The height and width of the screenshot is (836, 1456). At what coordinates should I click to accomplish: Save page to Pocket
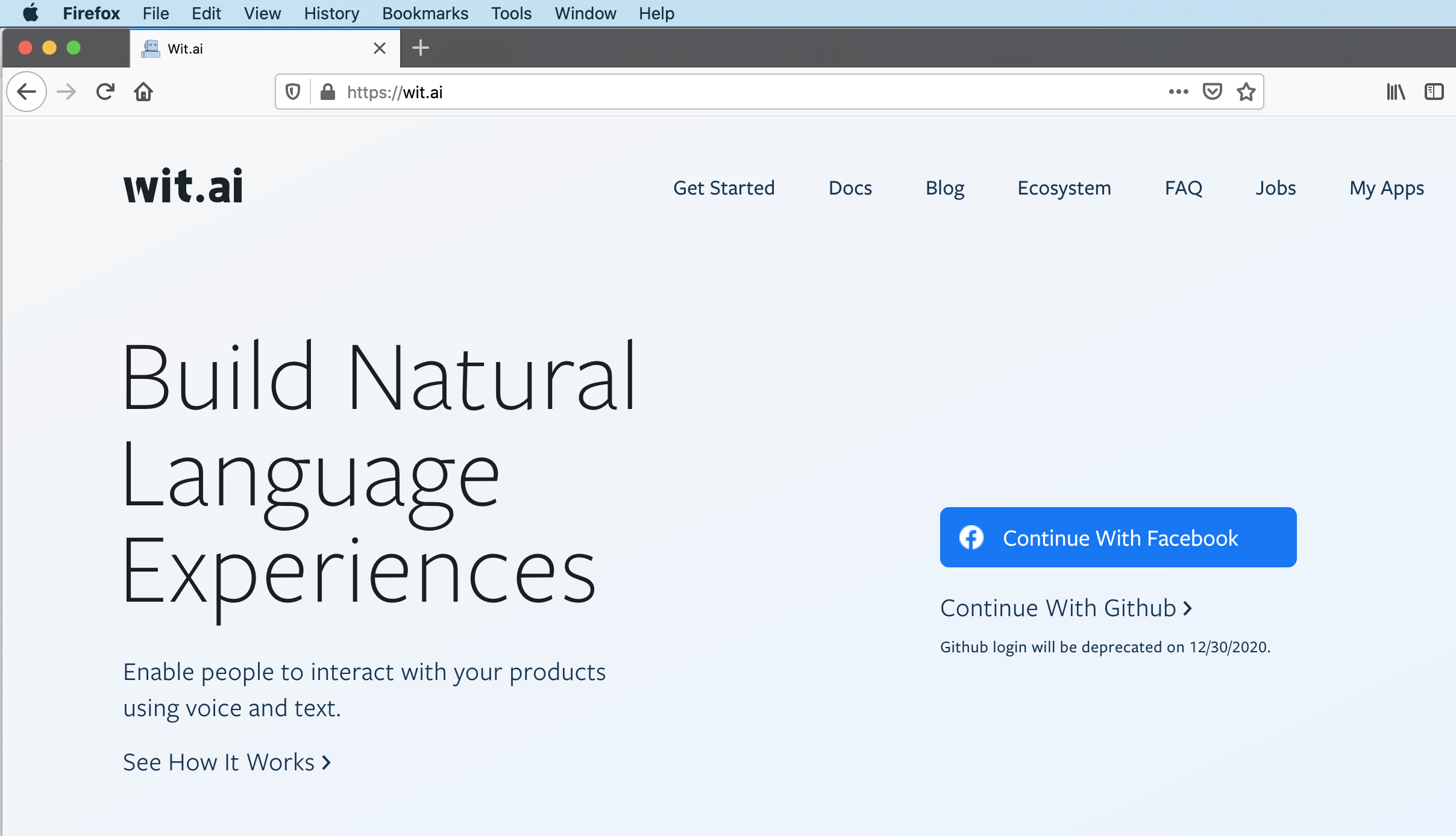coord(1212,92)
